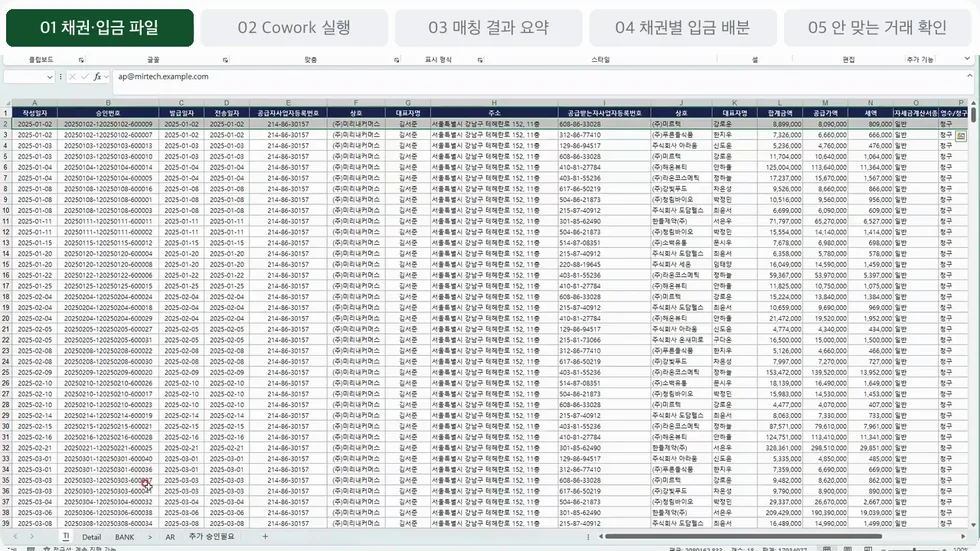980x551 pixels.
Task: Click the horizontal scrollbar left arrow
Action: coord(601,537)
